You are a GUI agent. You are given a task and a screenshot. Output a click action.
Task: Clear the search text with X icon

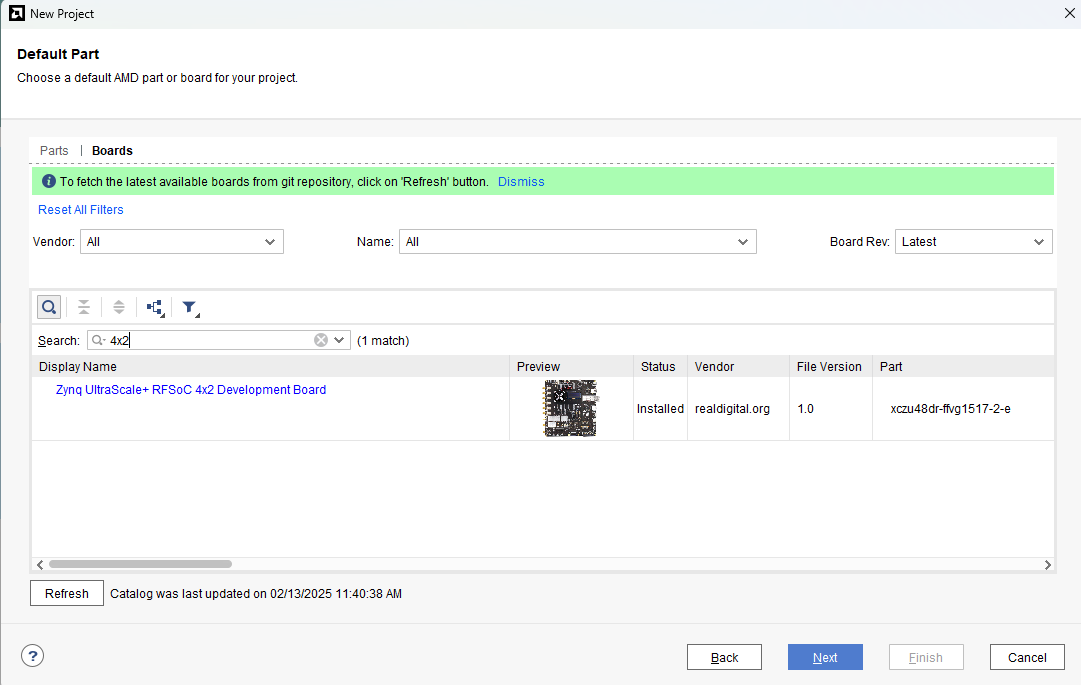(321, 340)
